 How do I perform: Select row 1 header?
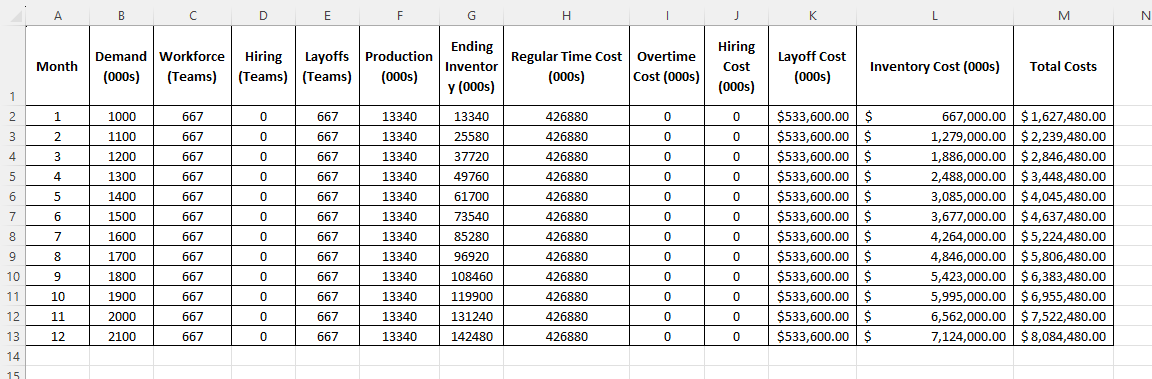click(x=12, y=66)
